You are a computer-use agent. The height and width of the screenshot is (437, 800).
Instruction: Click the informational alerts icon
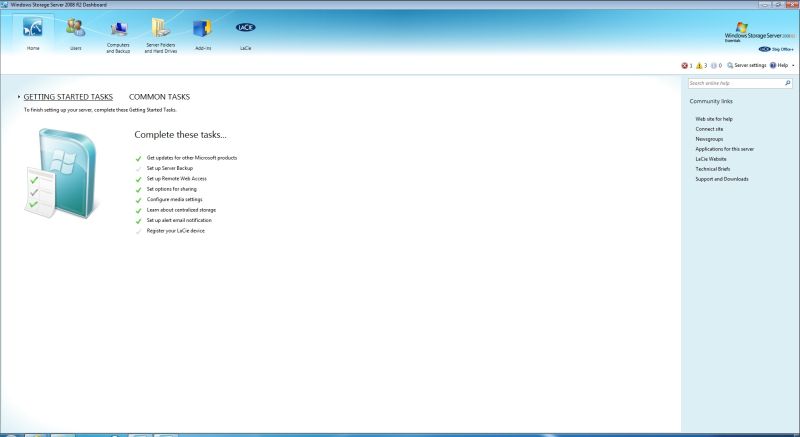click(x=714, y=66)
